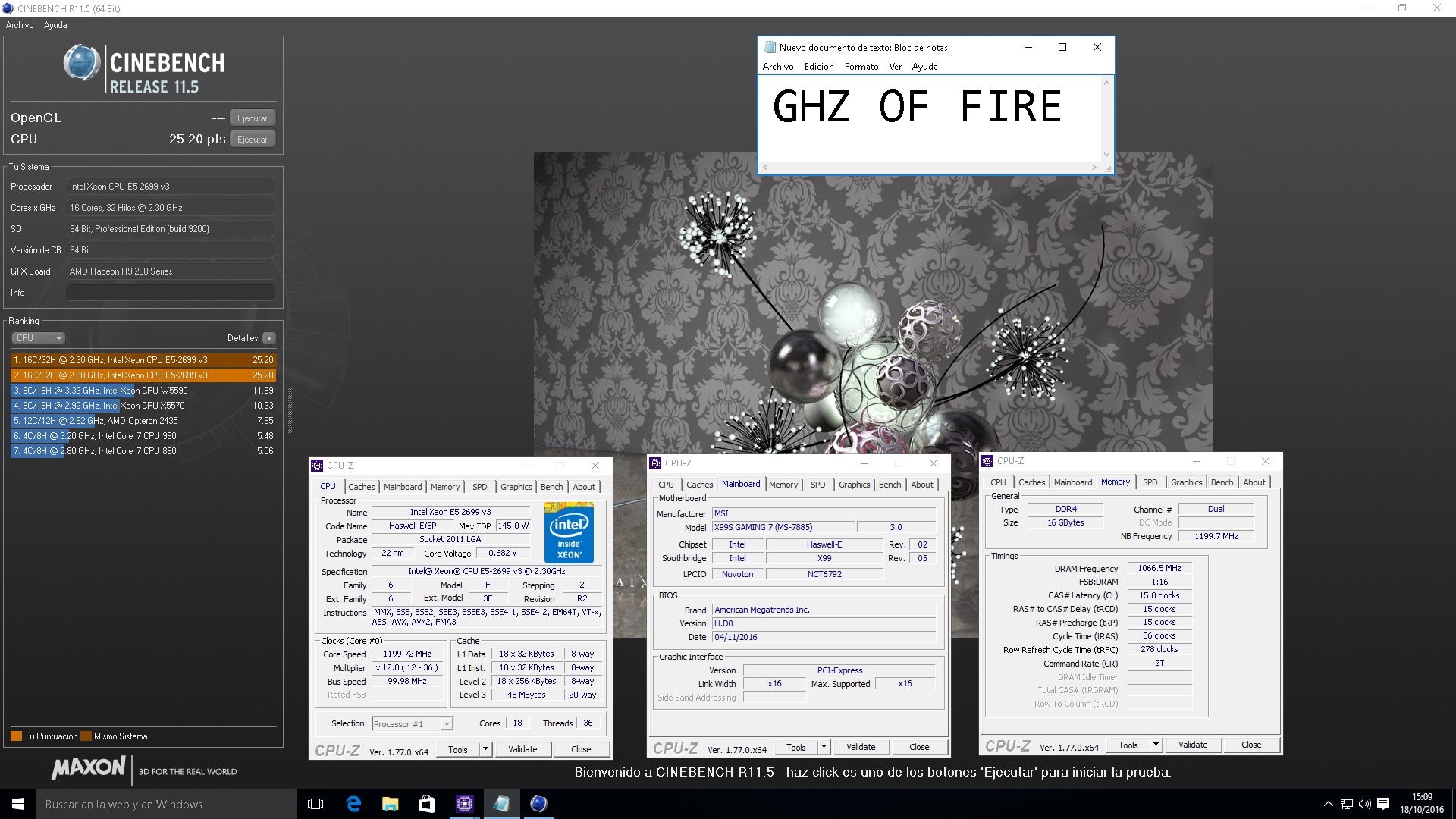Select the ranking row Core i7 CPU 860
Screen dimensions: 1456x819
coord(143,451)
